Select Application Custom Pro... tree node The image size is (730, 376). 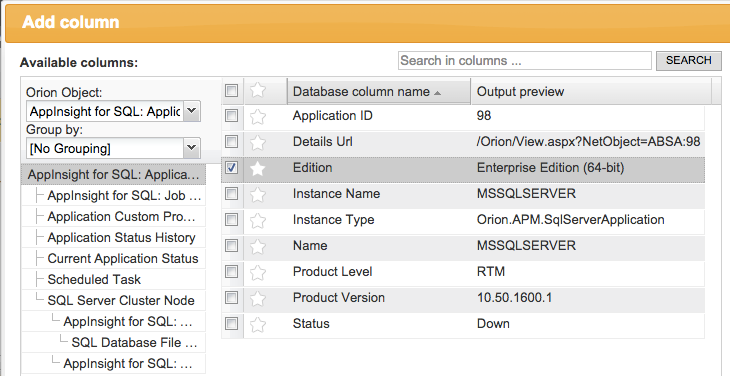coord(122,217)
